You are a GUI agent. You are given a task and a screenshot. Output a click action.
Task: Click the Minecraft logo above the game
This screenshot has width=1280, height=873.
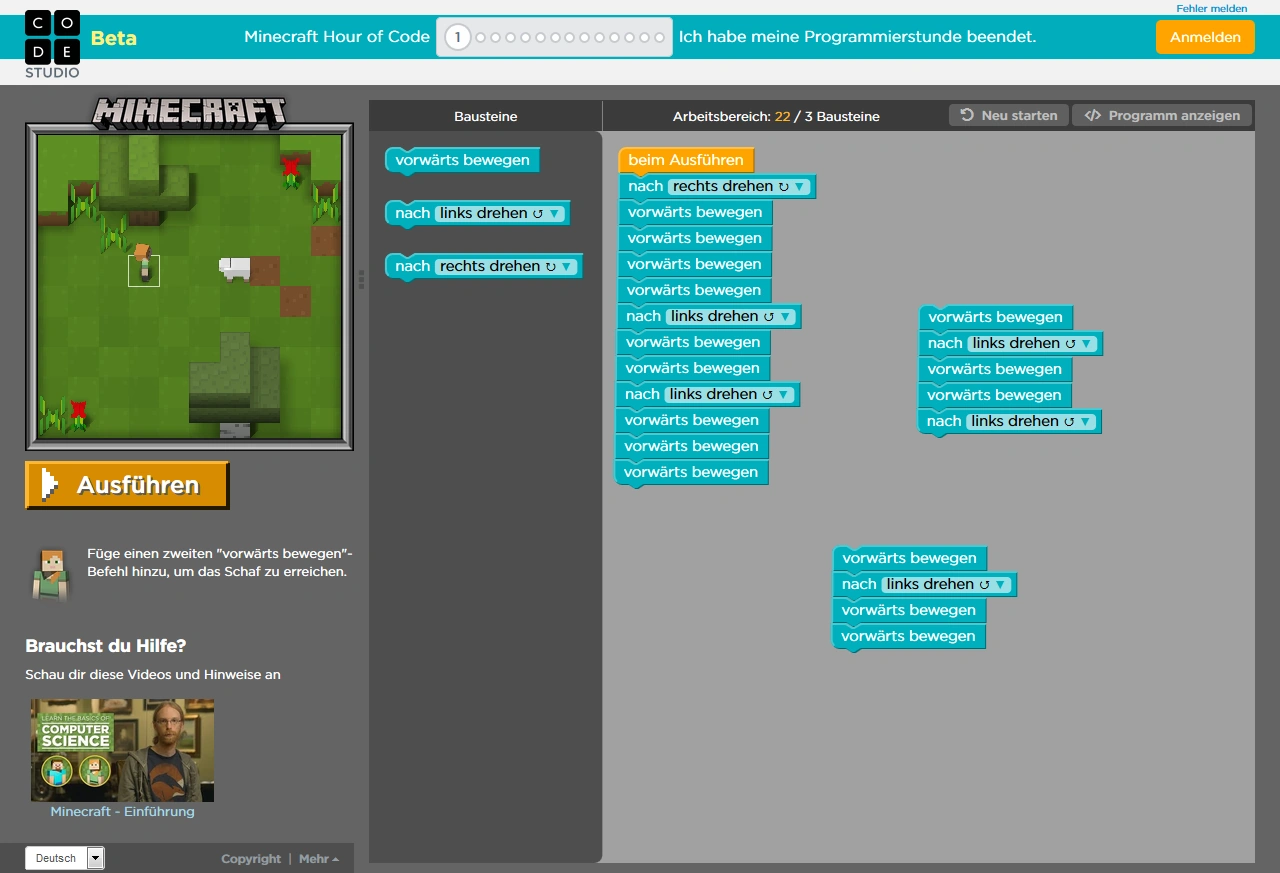pos(189,112)
